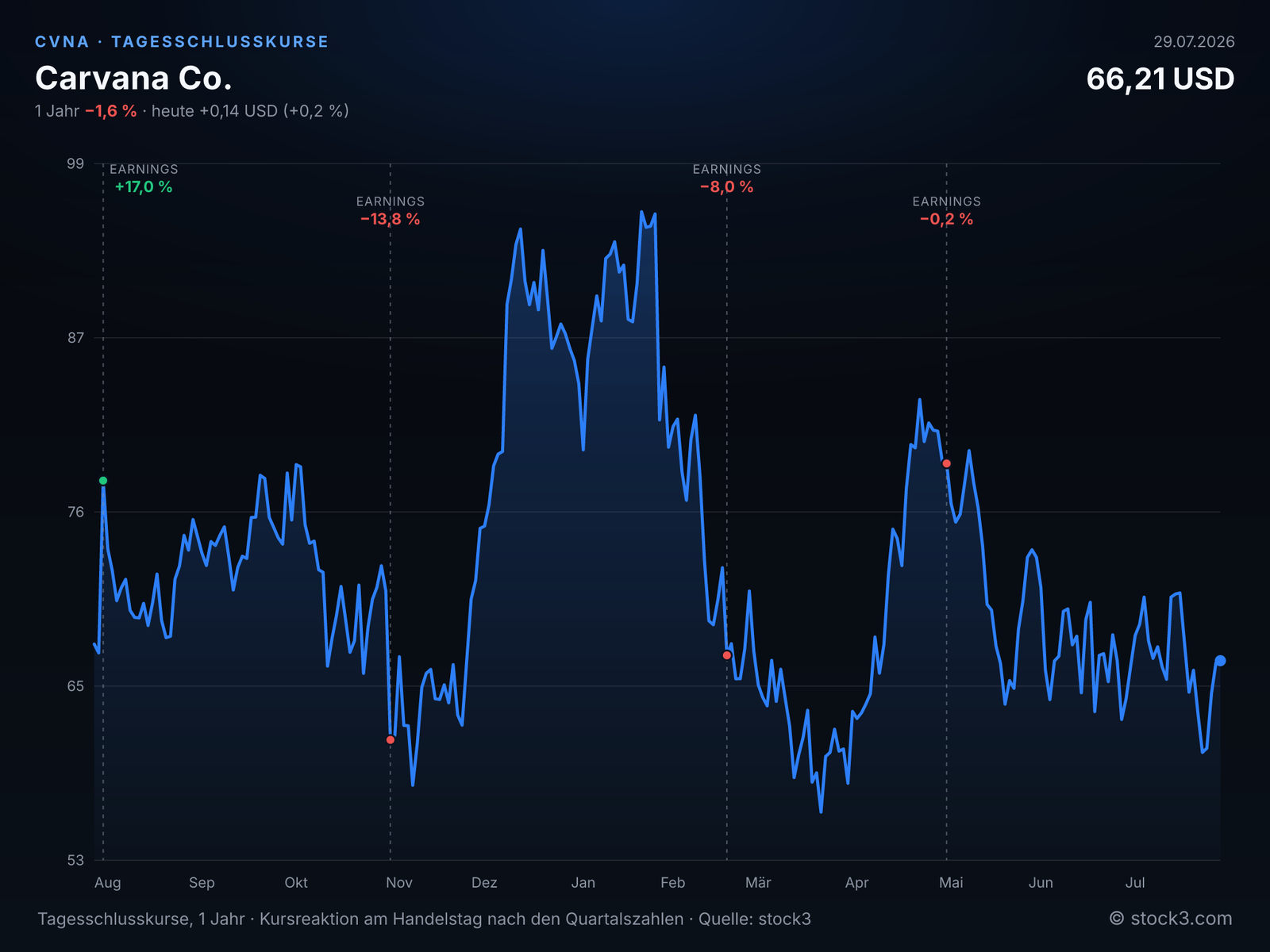
Task: Click the "Okt" month label
Action: [x=296, y=883]
